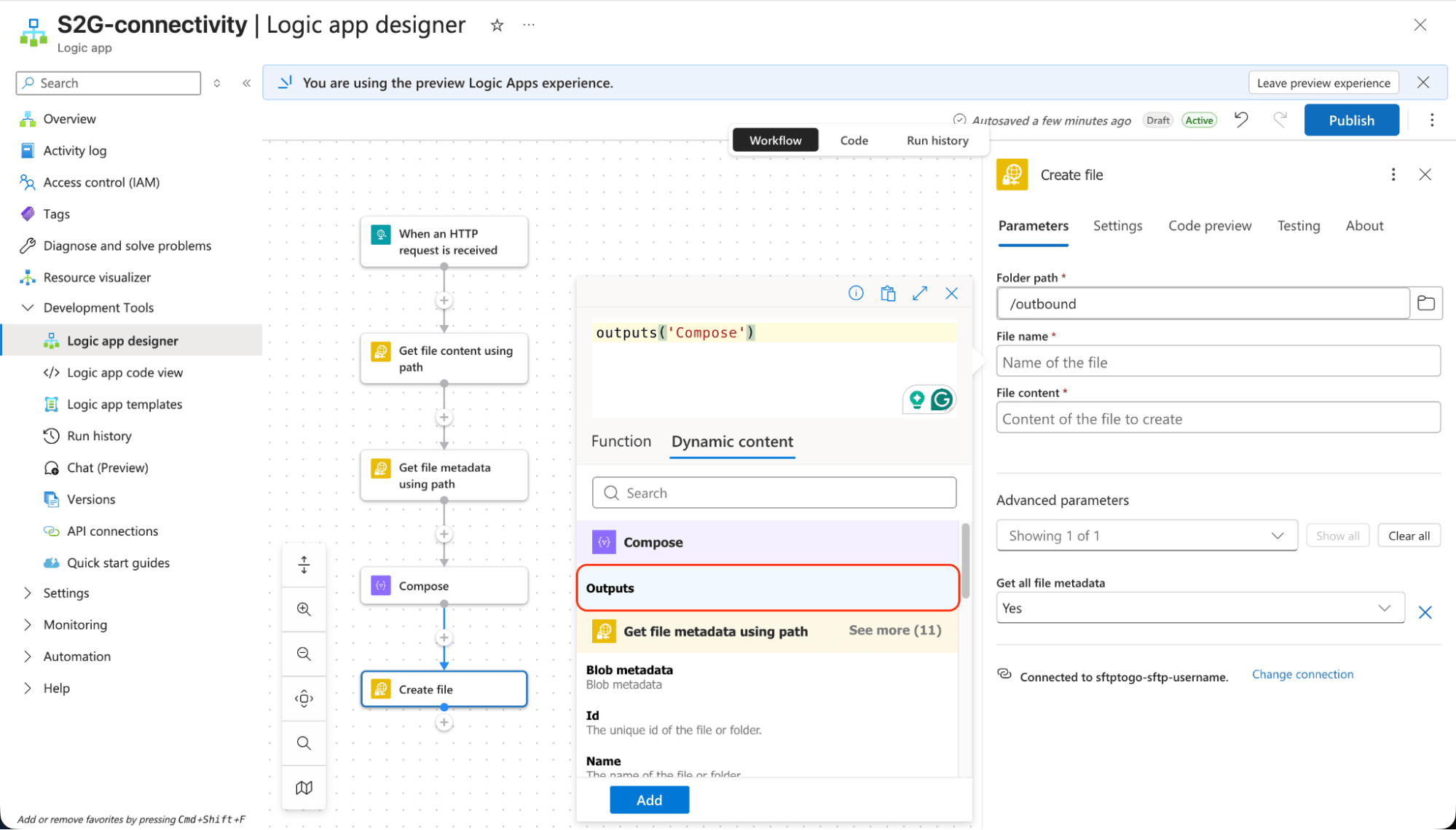
Task: Select the Compose Outputs dynamic content
Action: (768, 587)
